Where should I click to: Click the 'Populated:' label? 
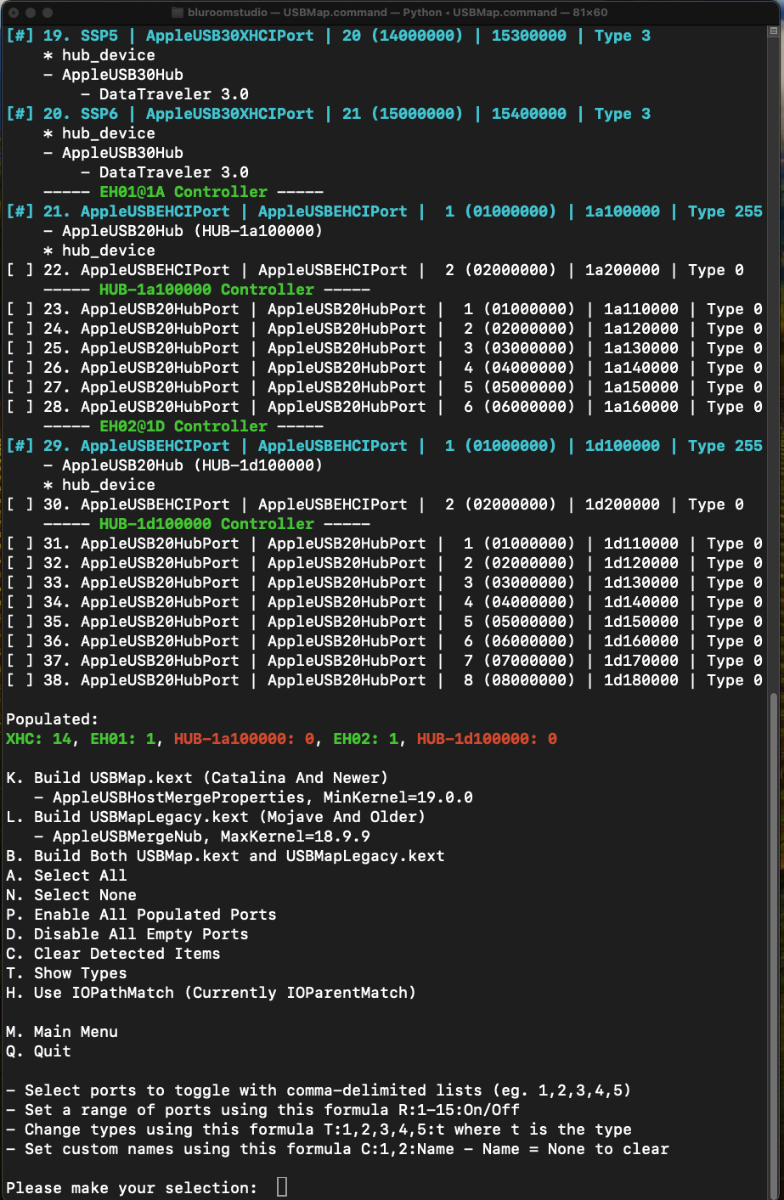(x=52, y=719)
